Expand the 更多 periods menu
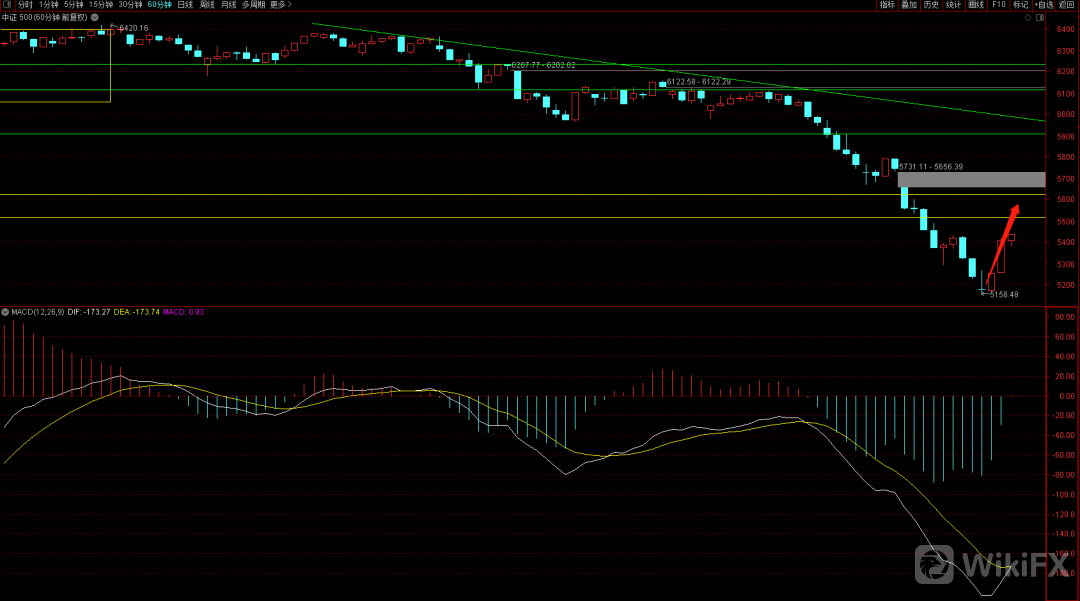Image resolution: width=1080 pixels, height=601 pixels. click(x=281, y=5)
